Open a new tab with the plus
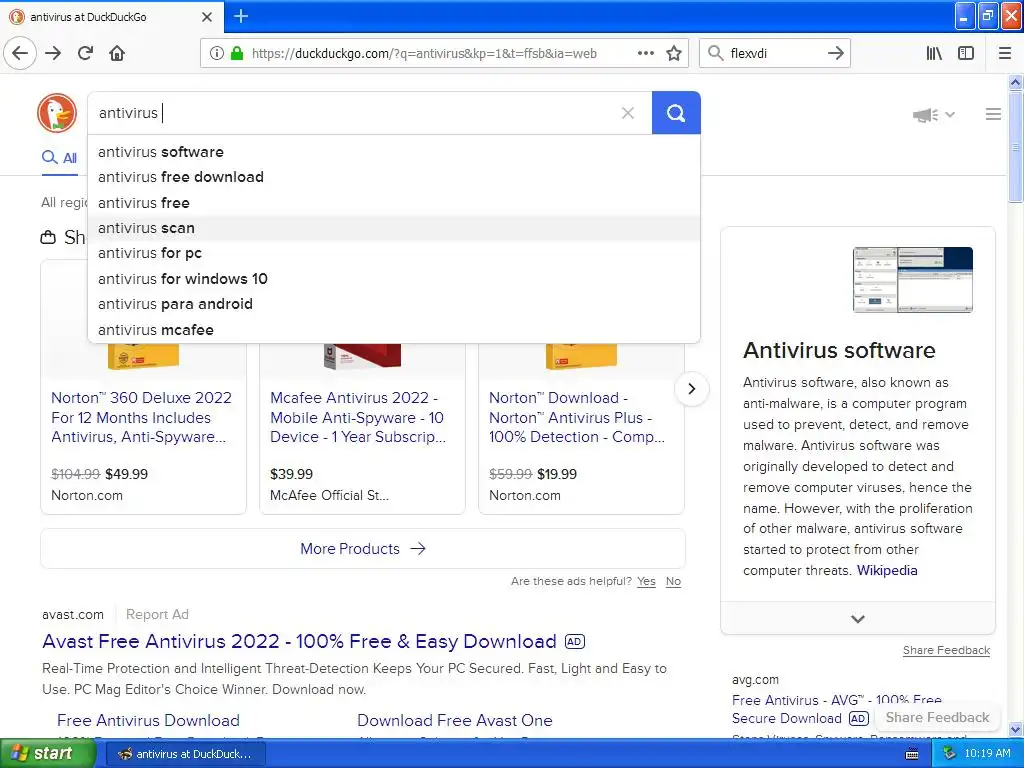The height and width of the screenshot is (768, 1024). [x=241, y=16]
